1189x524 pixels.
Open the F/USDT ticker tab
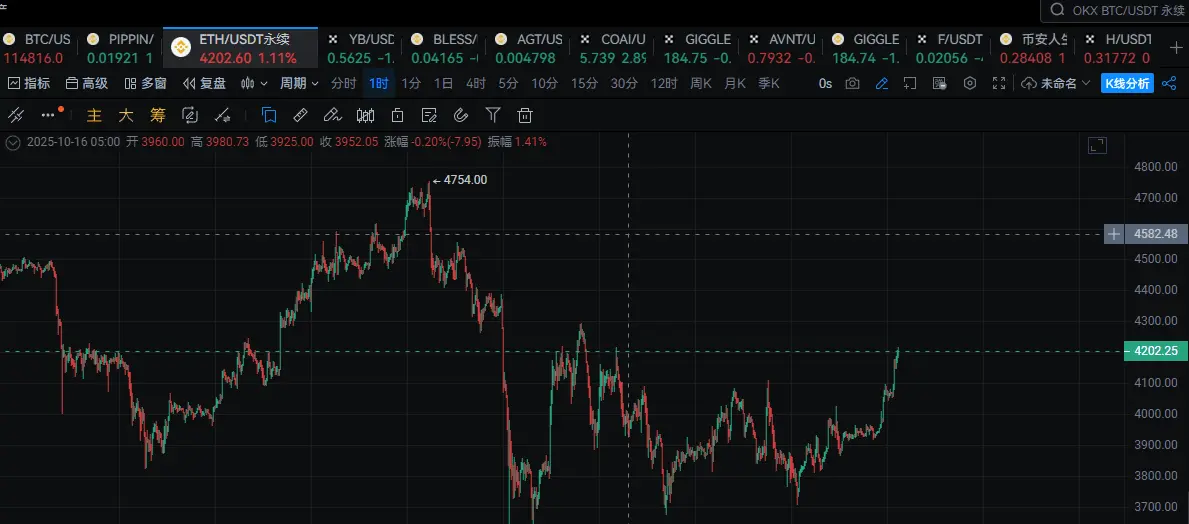pyautogui.click(x=951, y=49)
